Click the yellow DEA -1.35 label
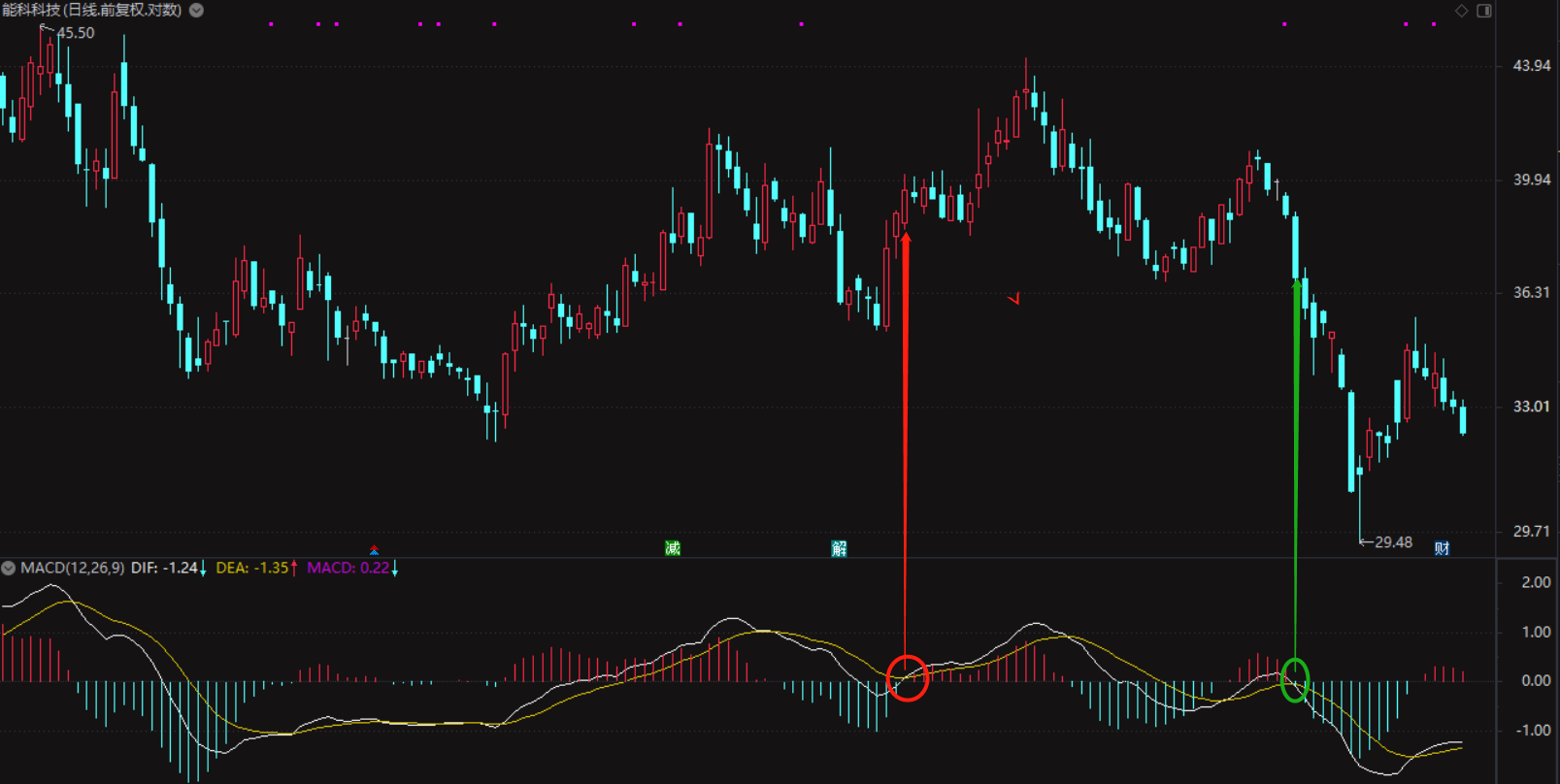Image resolution: width=1560 pixels, height=784 pixels. (x=252, y=568)
